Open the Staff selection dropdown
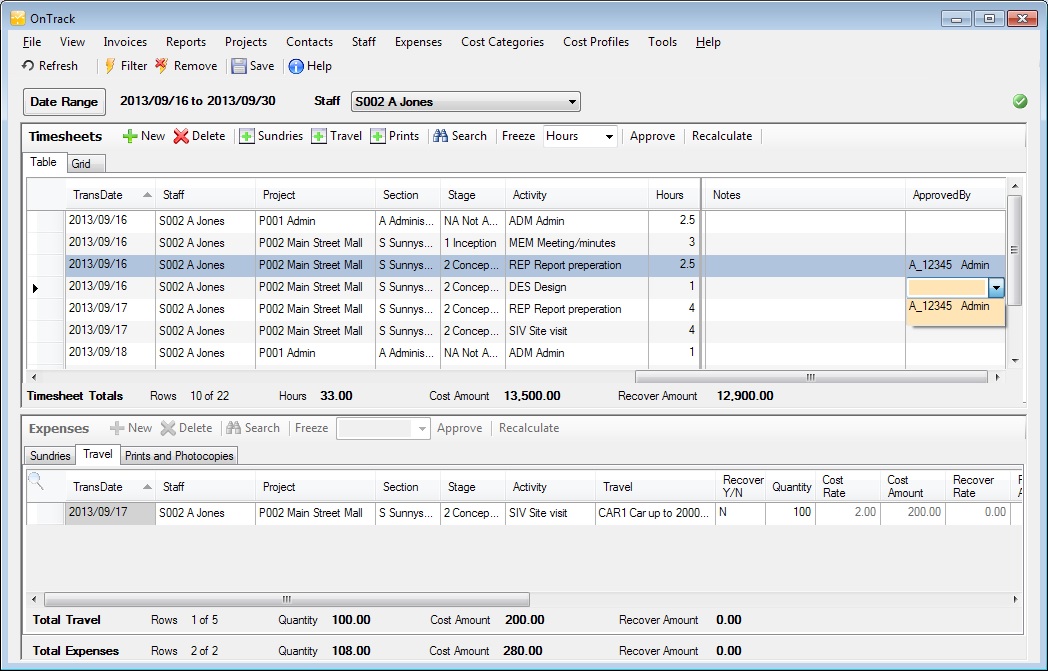Screen dimensions: 1048x671 [x=574, y=101]
